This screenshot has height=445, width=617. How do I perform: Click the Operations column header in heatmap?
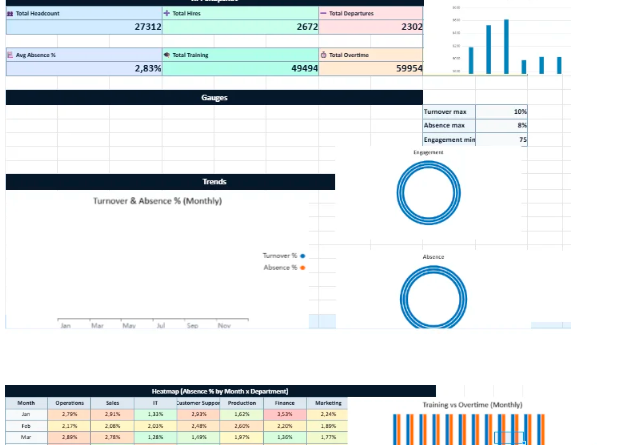click(69, 402)
